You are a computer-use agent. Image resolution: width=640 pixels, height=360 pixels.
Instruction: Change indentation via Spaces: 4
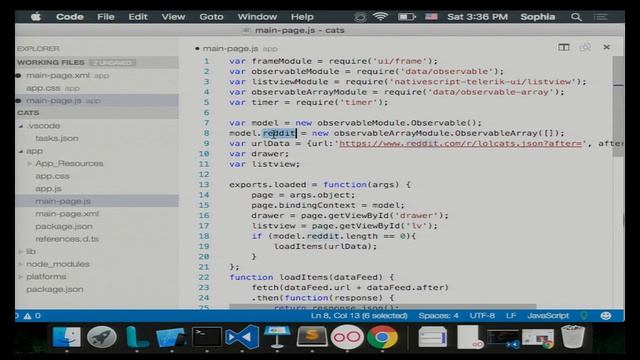point(438,316)
